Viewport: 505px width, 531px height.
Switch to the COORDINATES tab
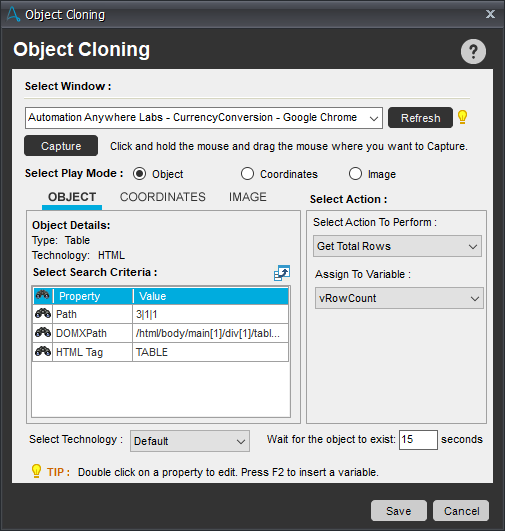pyautogui.click(x=163, y=197)
